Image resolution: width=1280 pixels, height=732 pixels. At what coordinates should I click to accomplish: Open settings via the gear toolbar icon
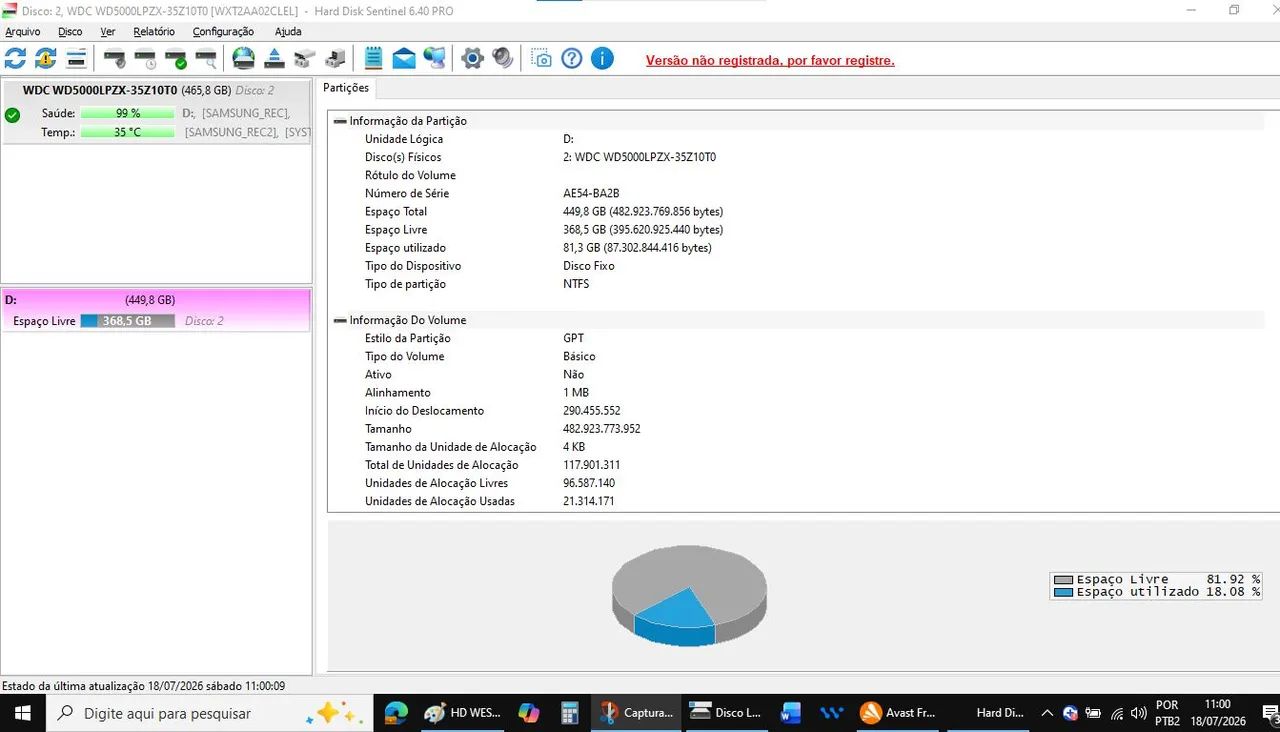point(473,58)
